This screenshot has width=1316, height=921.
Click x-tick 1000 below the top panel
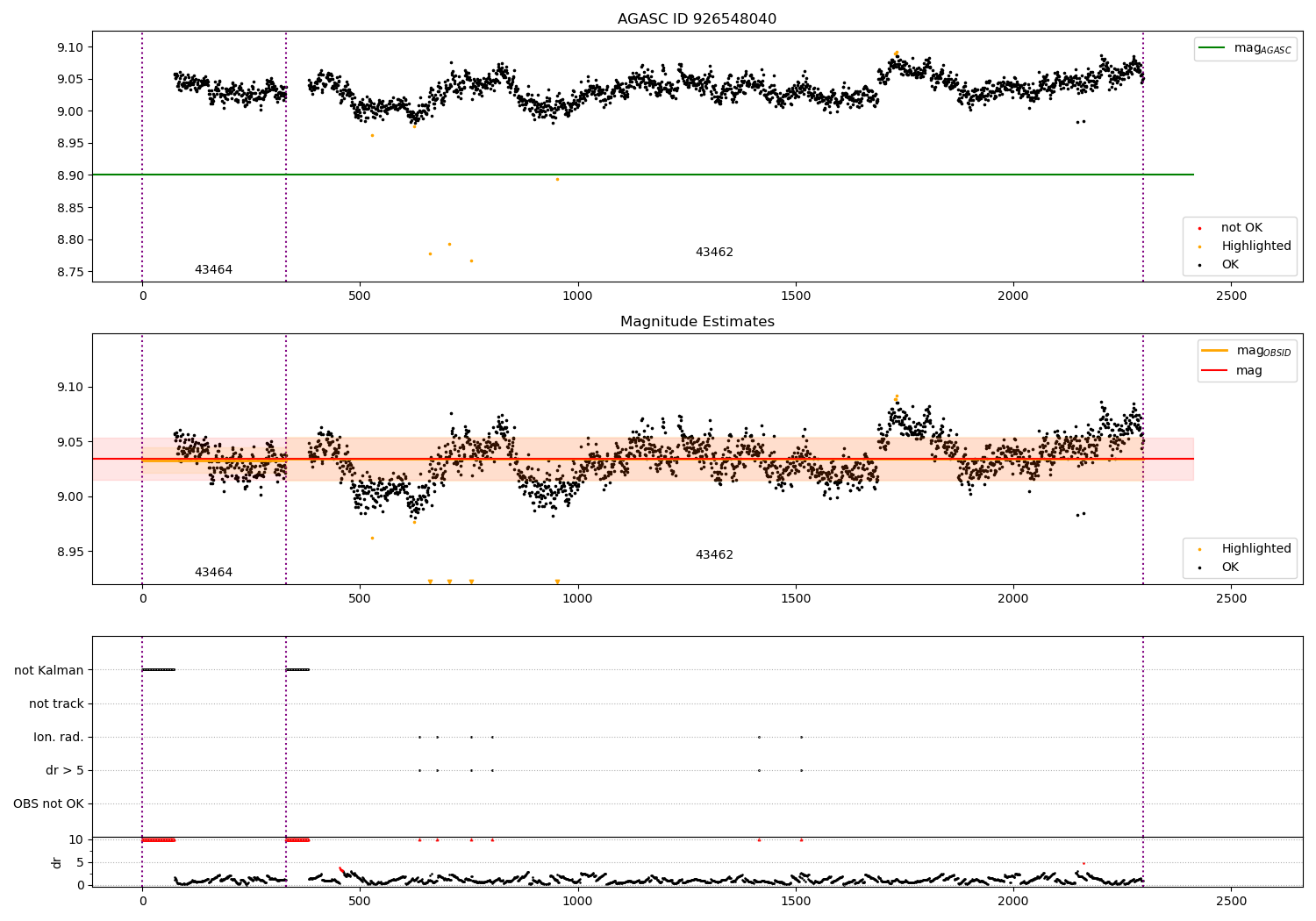(x=577, y=296)
